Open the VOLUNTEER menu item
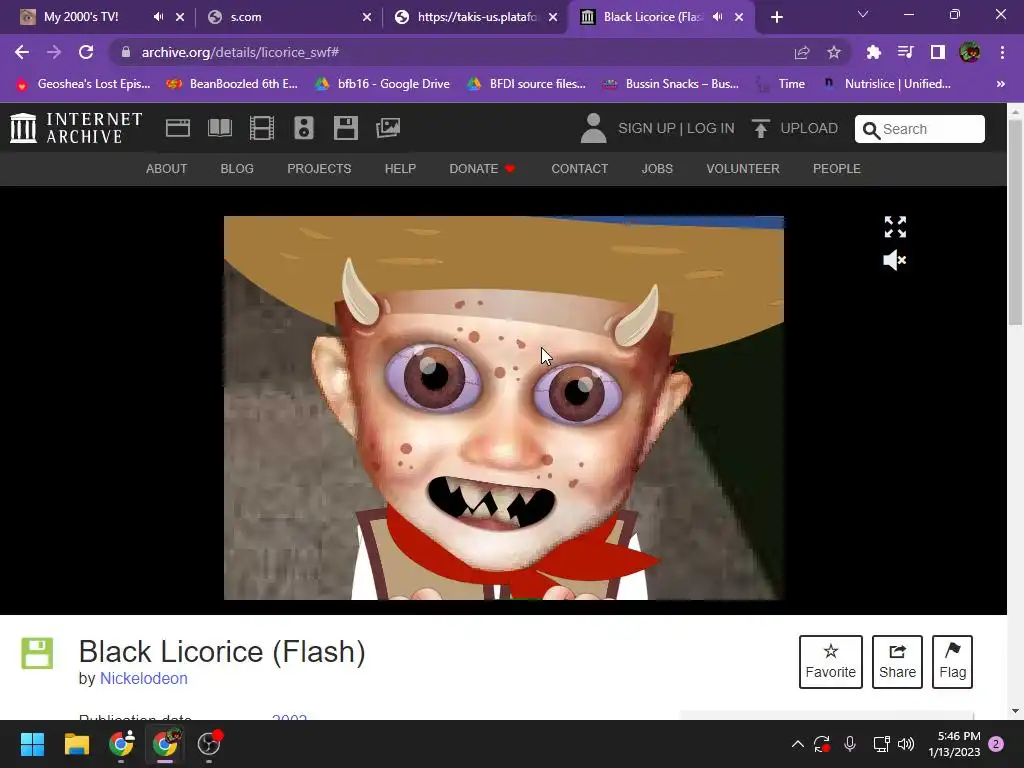The width and height of the screenshot is (1024, 768). [743, 168]
